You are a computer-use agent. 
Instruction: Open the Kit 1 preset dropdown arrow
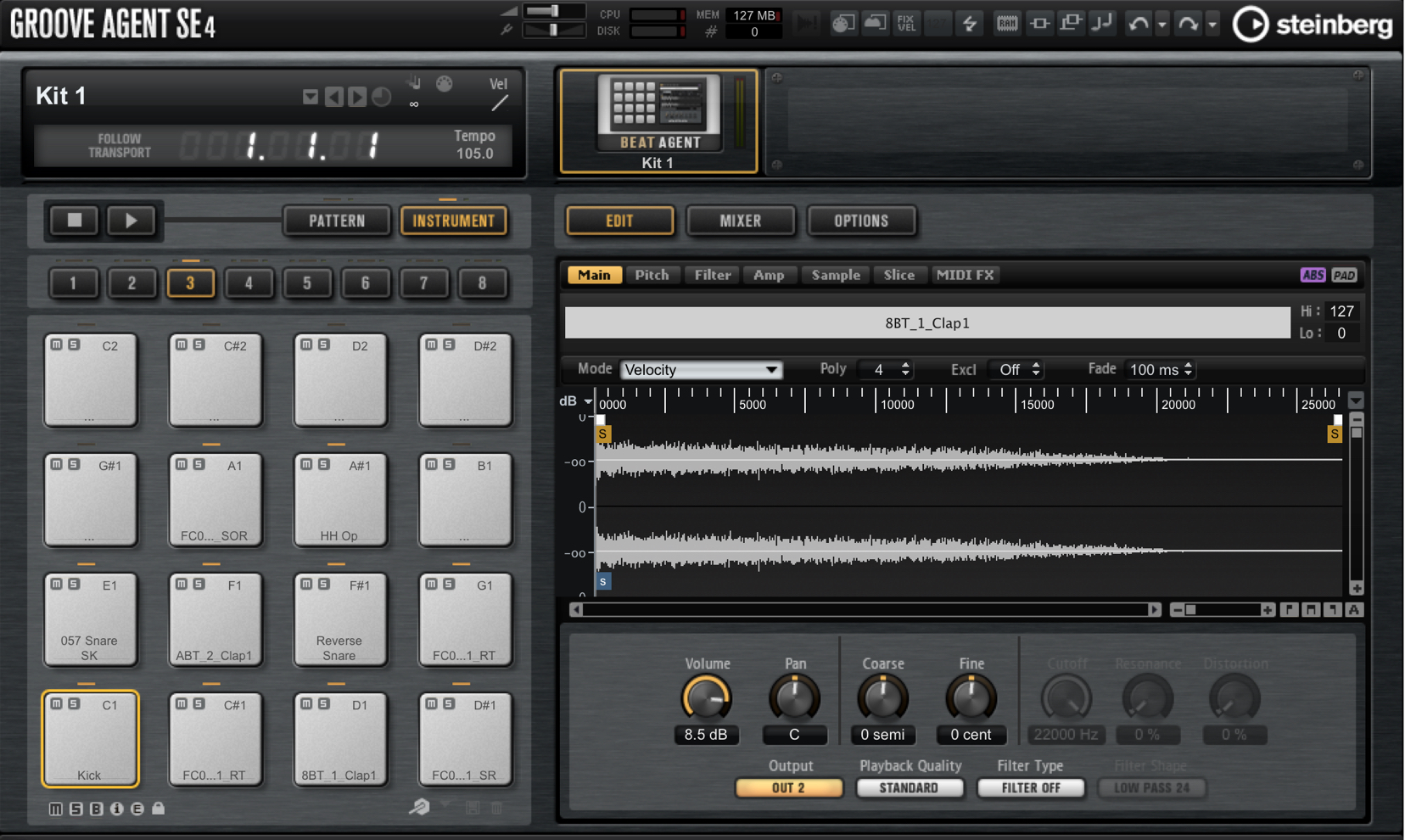[311, 98]
